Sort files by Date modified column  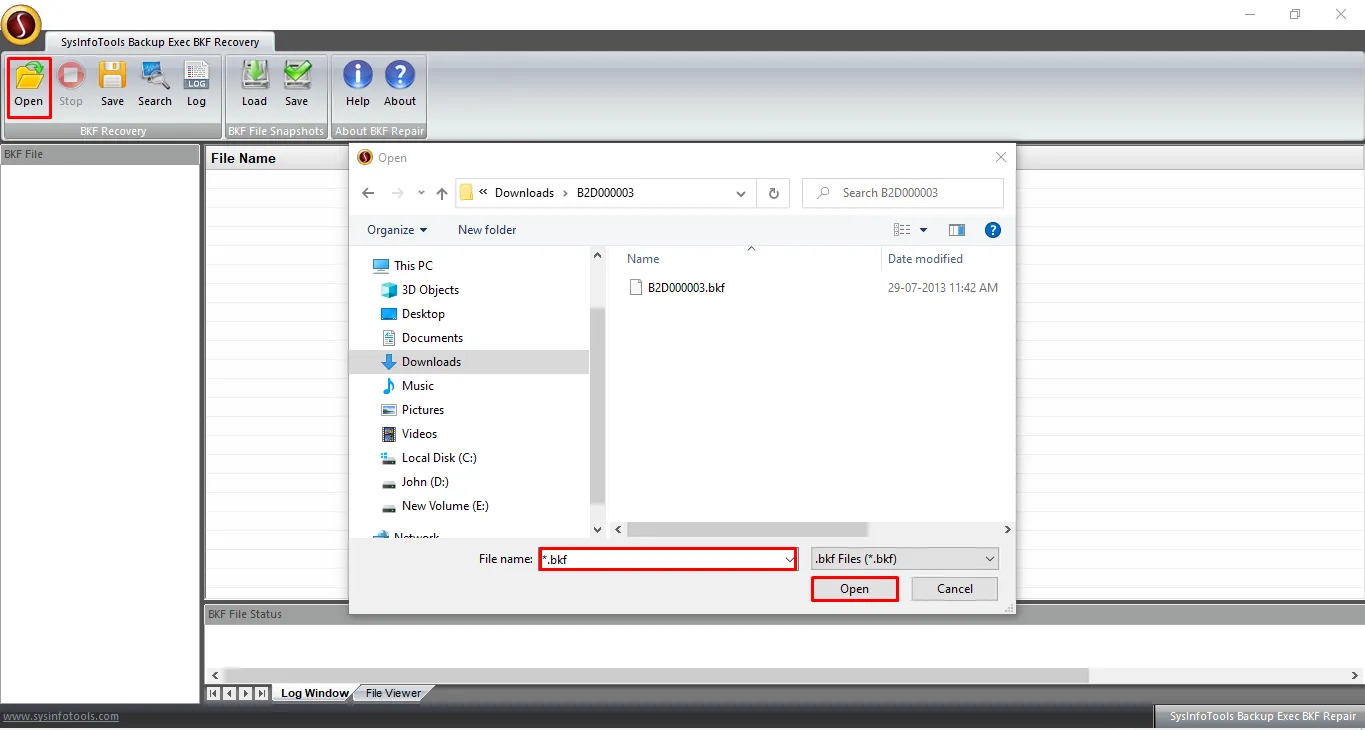click(x=925, y=259)
